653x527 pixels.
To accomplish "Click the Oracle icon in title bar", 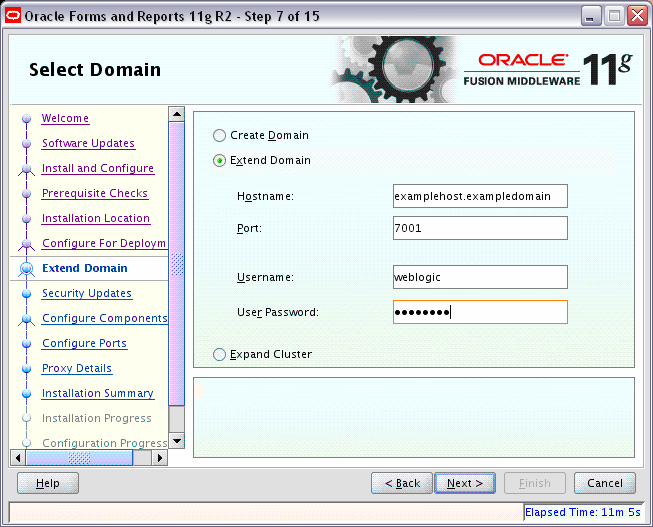I will tap(13, 16).
